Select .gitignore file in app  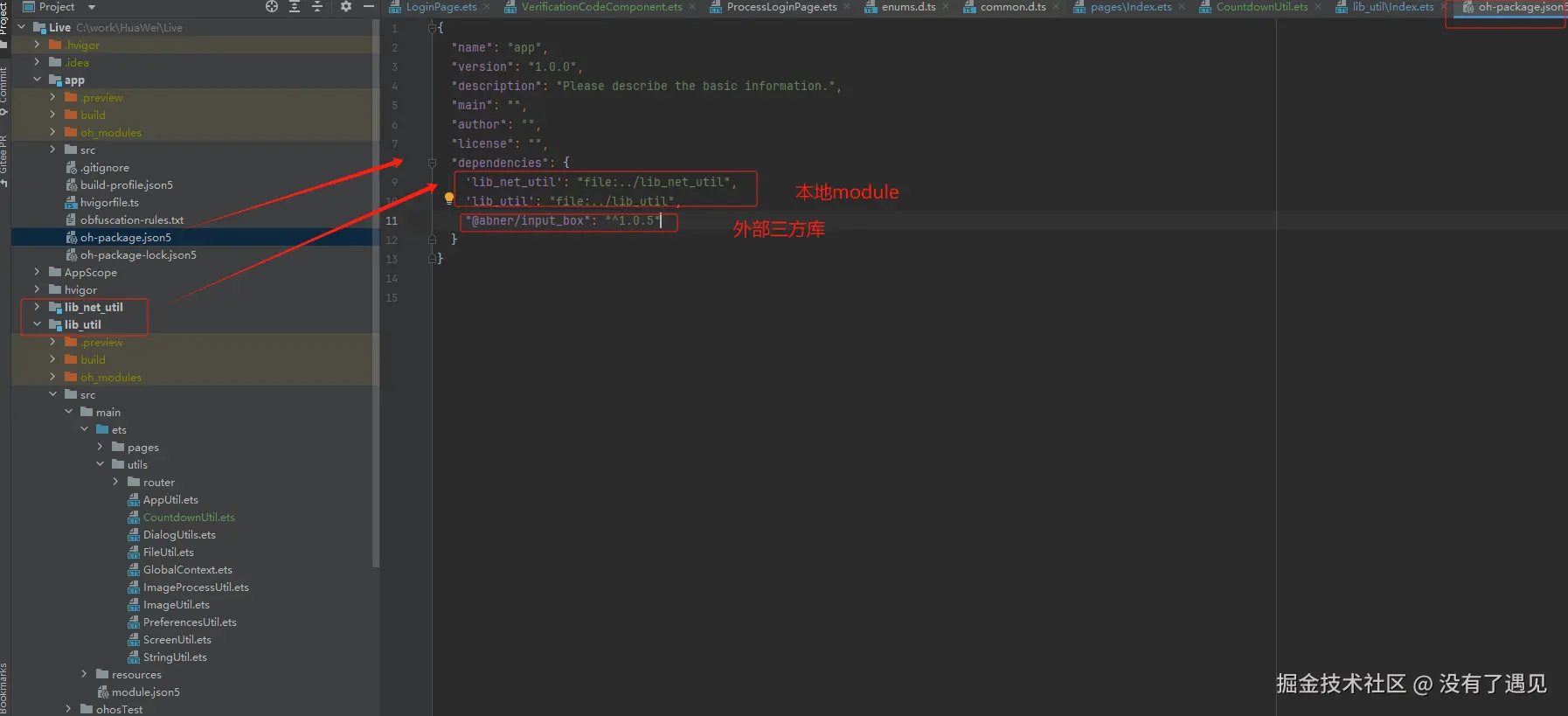[105, 167]
